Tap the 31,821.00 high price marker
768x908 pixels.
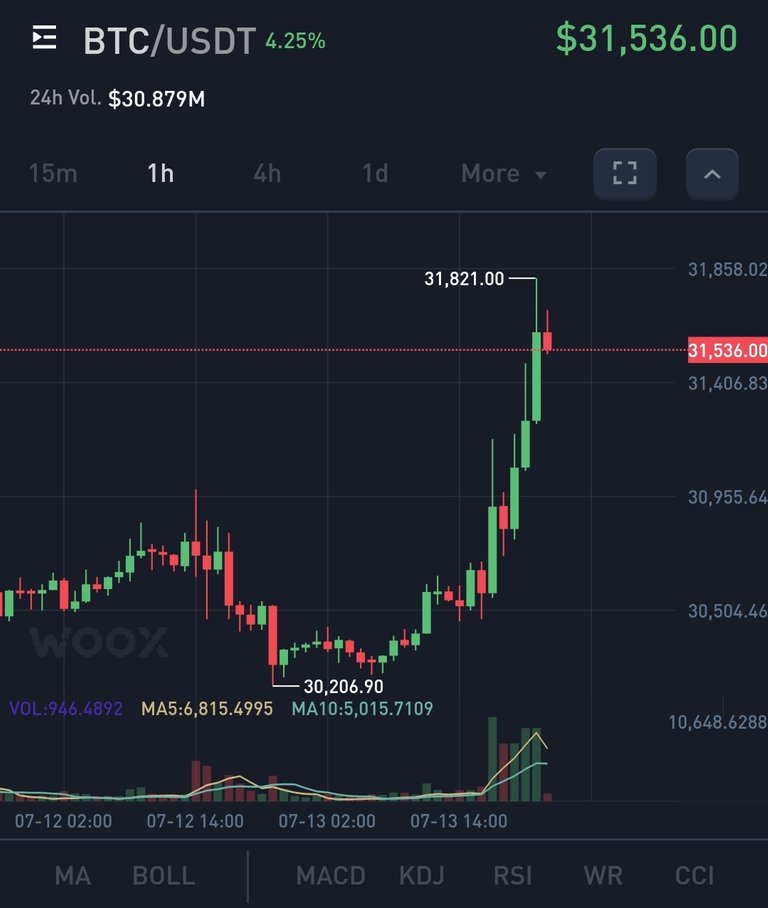[x=465, y=280]
